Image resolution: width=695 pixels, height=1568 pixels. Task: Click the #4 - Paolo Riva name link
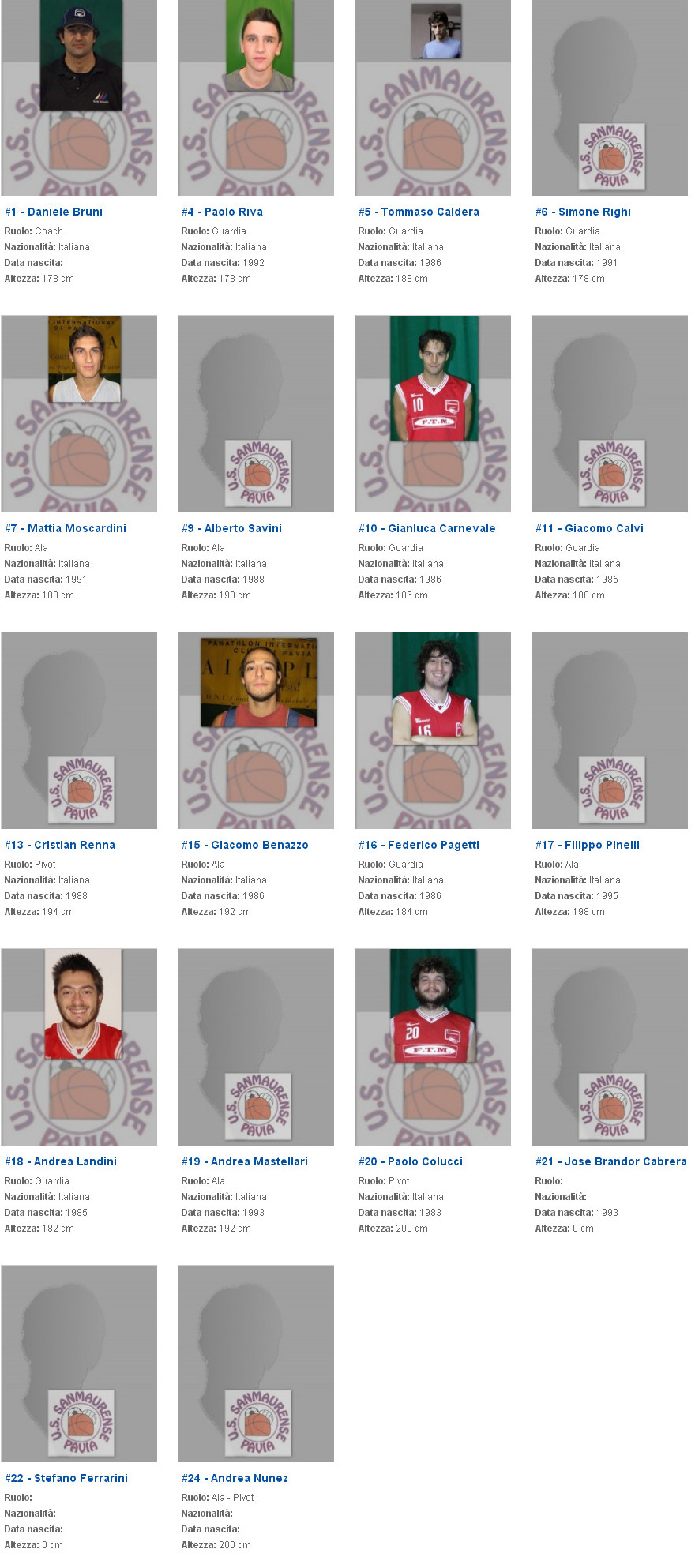point(222,212)
